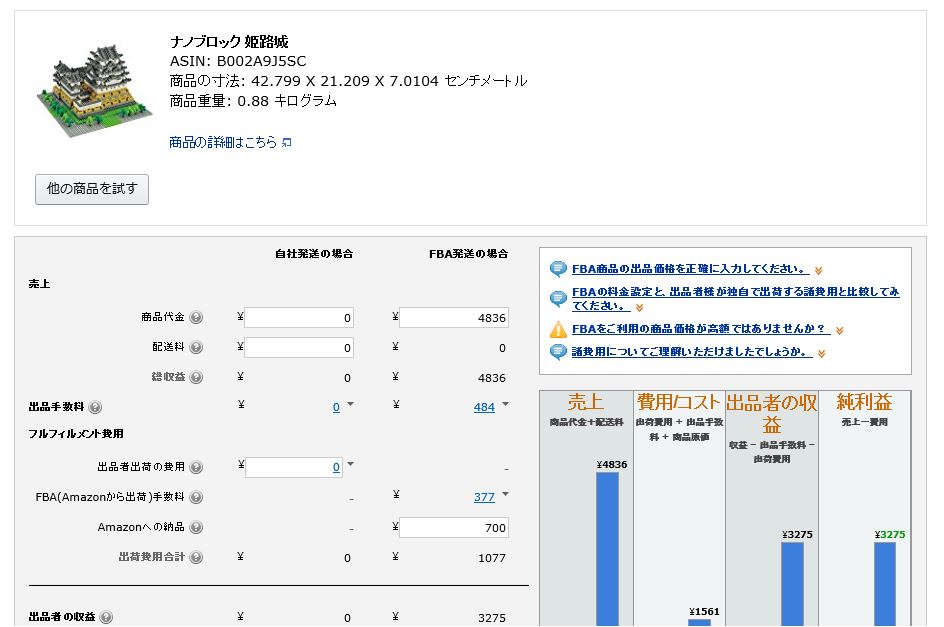Click フルフィルメント費用 section label

coord(76,434)
